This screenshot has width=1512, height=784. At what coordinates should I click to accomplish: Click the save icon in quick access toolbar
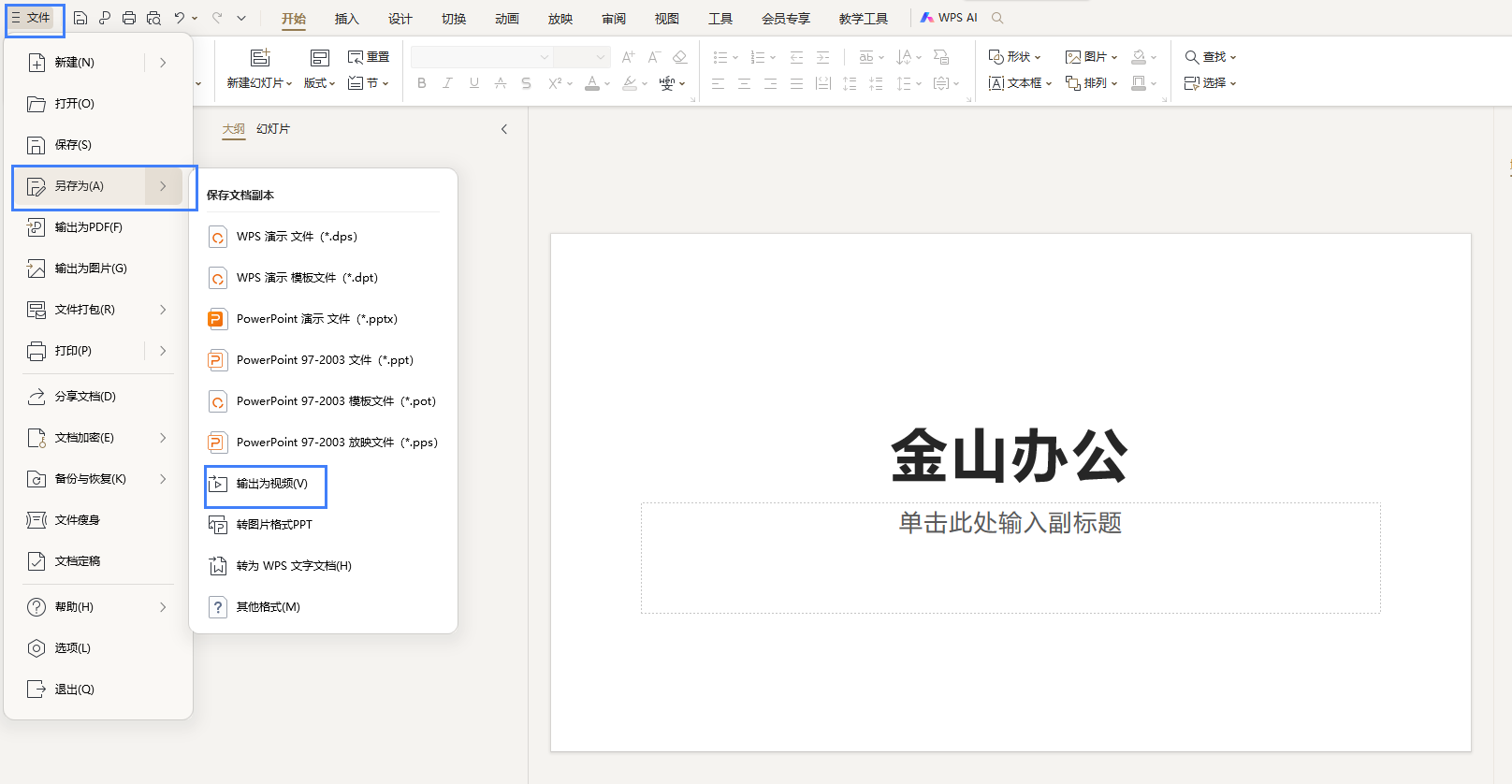(x=80, y=18)
